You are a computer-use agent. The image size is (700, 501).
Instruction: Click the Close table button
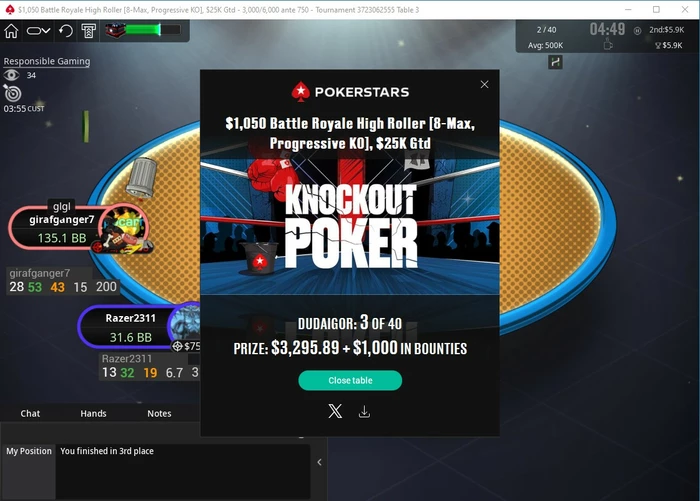(350, 380)
